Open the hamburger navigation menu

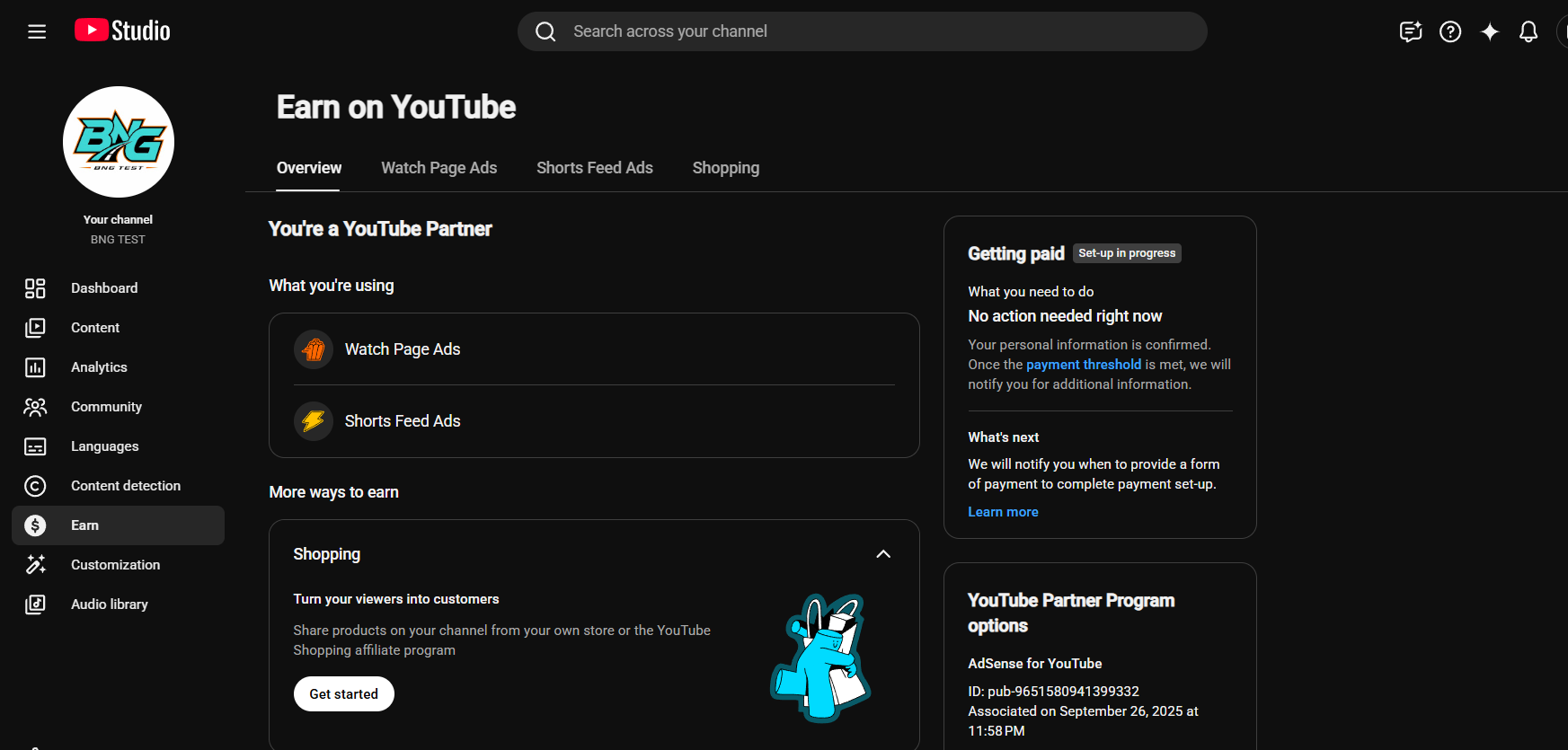[x=37, y=31]
